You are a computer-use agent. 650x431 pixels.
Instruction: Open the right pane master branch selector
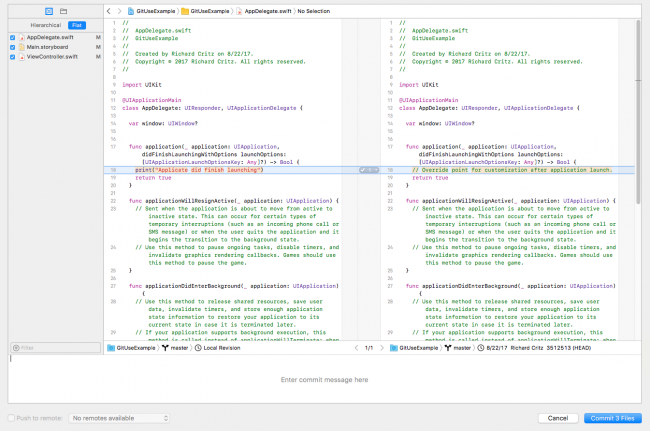point(458,348)
